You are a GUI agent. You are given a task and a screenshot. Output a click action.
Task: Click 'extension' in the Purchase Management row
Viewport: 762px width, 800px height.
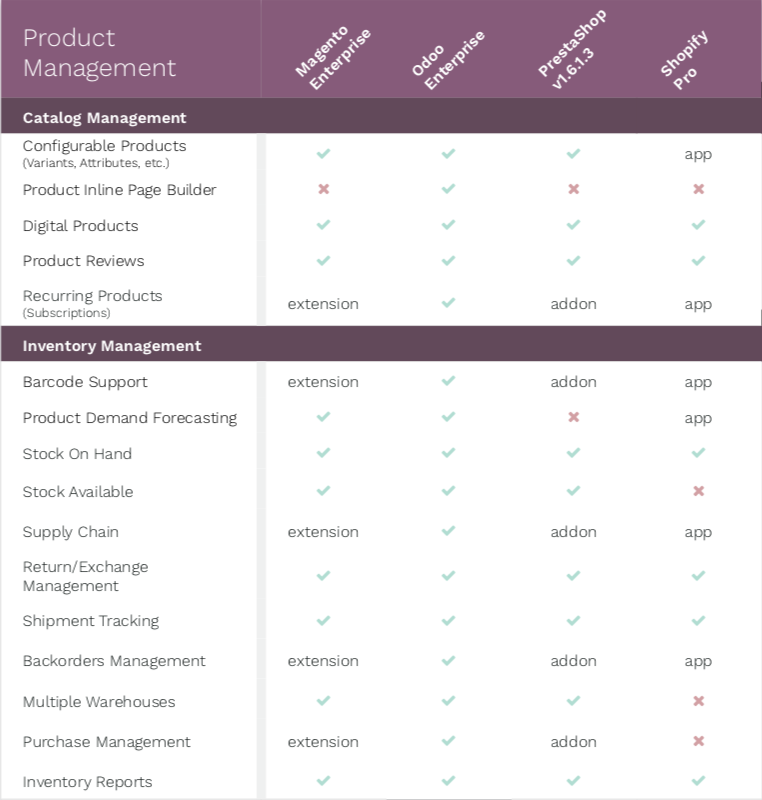click(x=323, y=742)
